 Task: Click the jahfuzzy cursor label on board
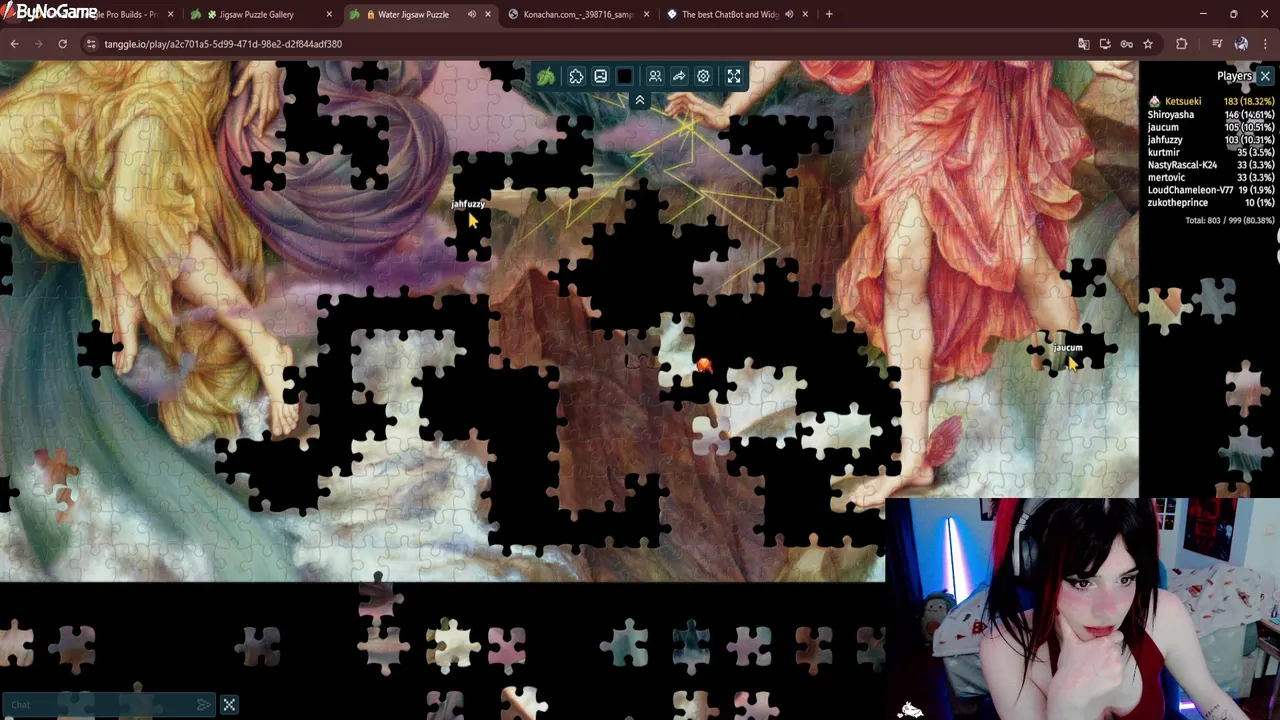468,204
